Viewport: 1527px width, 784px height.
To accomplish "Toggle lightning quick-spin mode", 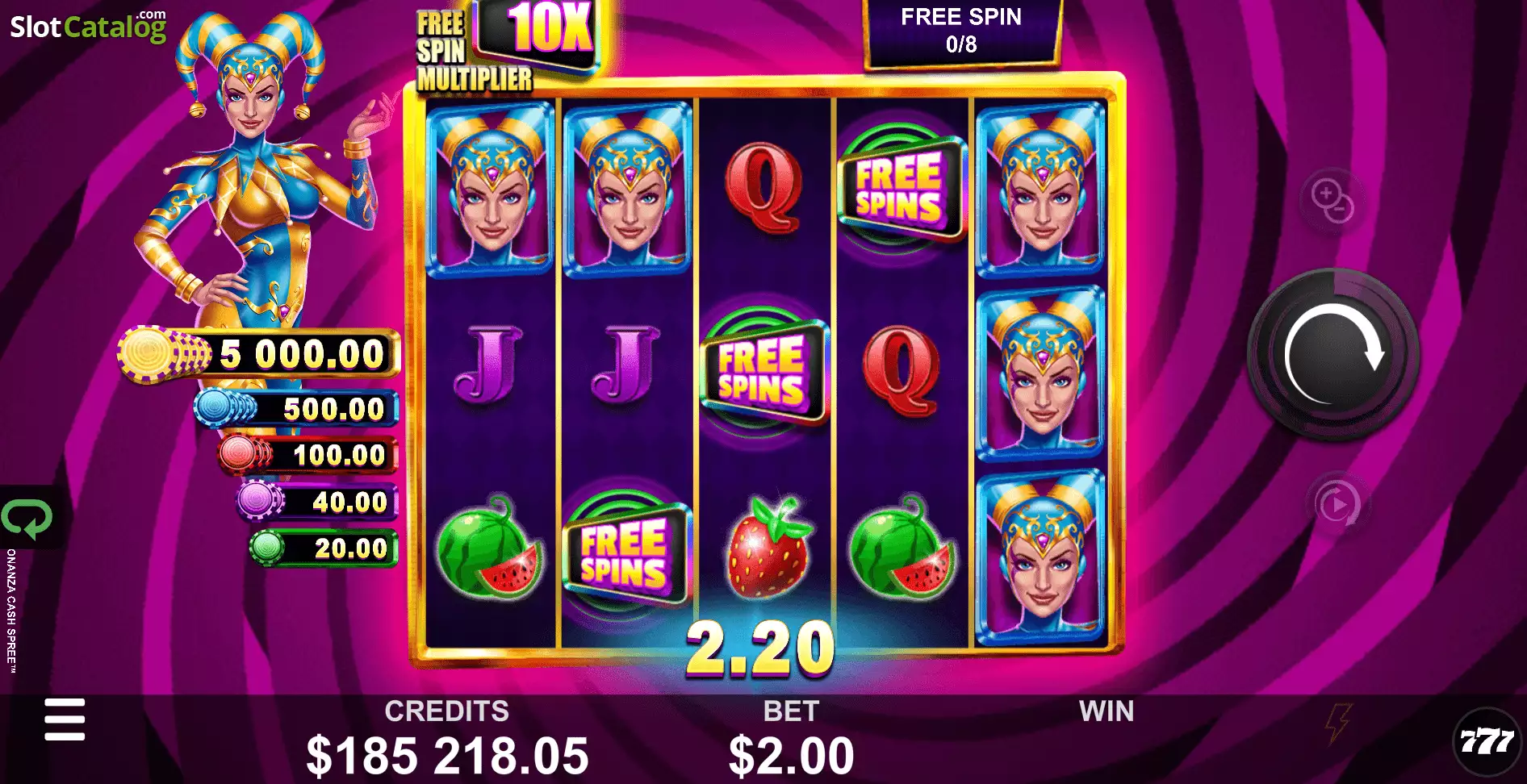I will (1338, 723).
